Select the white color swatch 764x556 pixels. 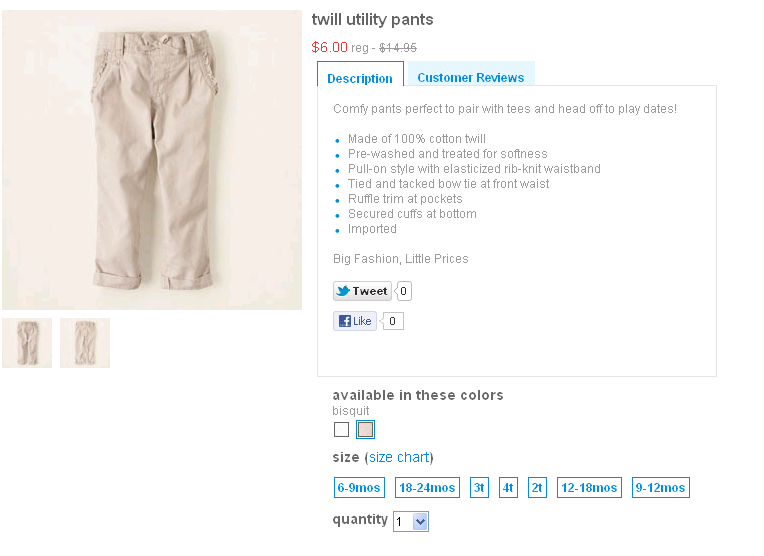coord(342,430)
